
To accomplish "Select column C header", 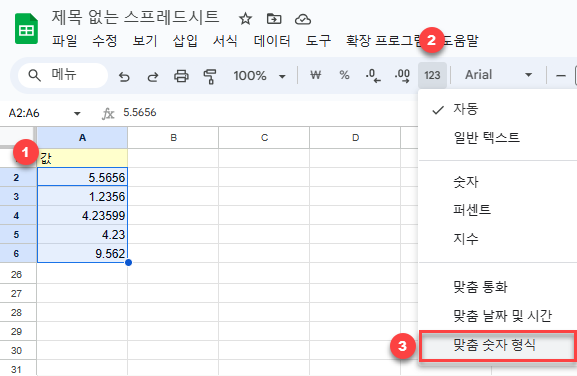I will (x=264, y=138).
